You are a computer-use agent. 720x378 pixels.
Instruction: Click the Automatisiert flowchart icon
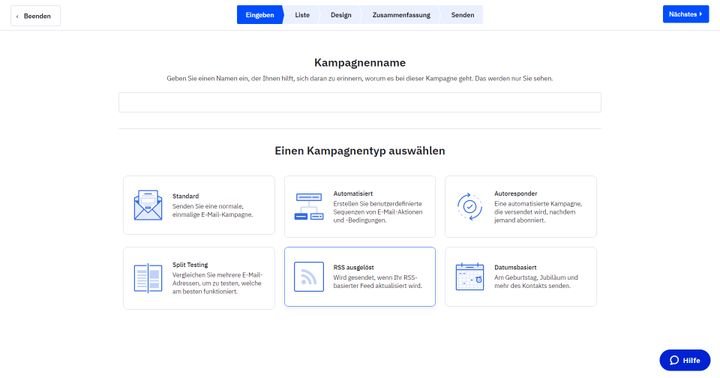coord(309,206)
